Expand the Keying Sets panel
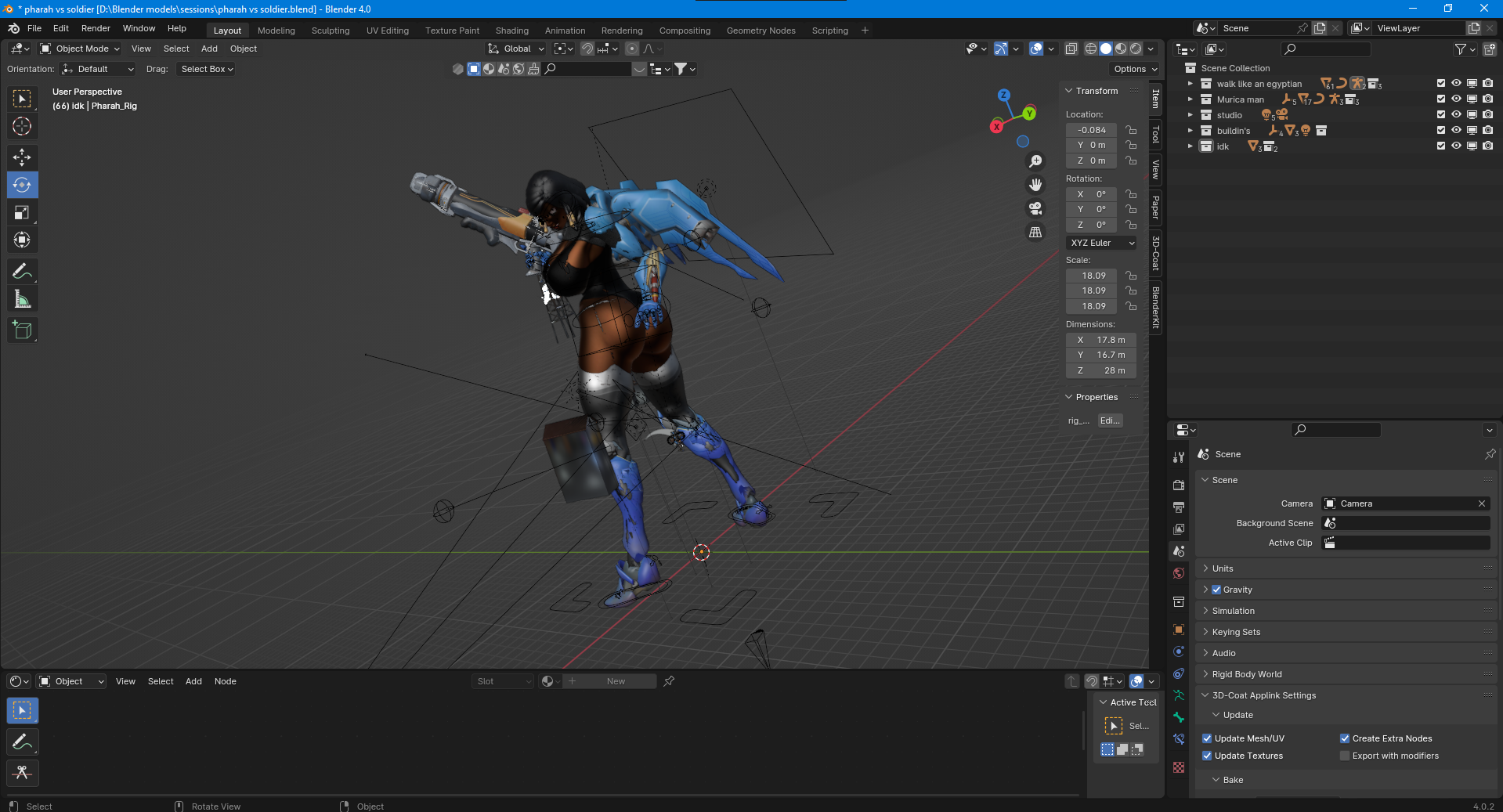The image size is (1503, 812). pos(1236,632)
